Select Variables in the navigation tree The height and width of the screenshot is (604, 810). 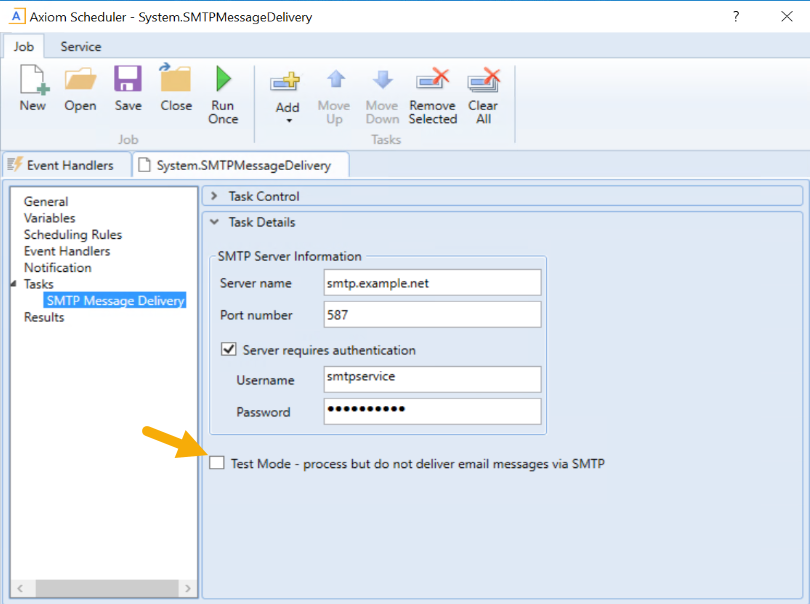coord(50,218)
